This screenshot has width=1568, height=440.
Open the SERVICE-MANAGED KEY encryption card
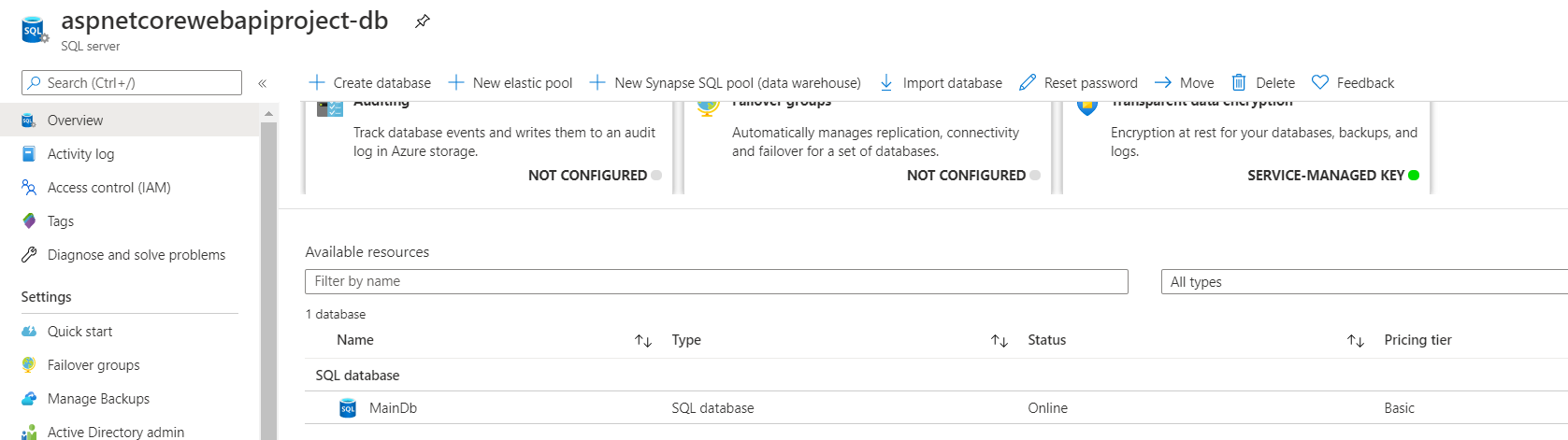(x=1247, y=148)
